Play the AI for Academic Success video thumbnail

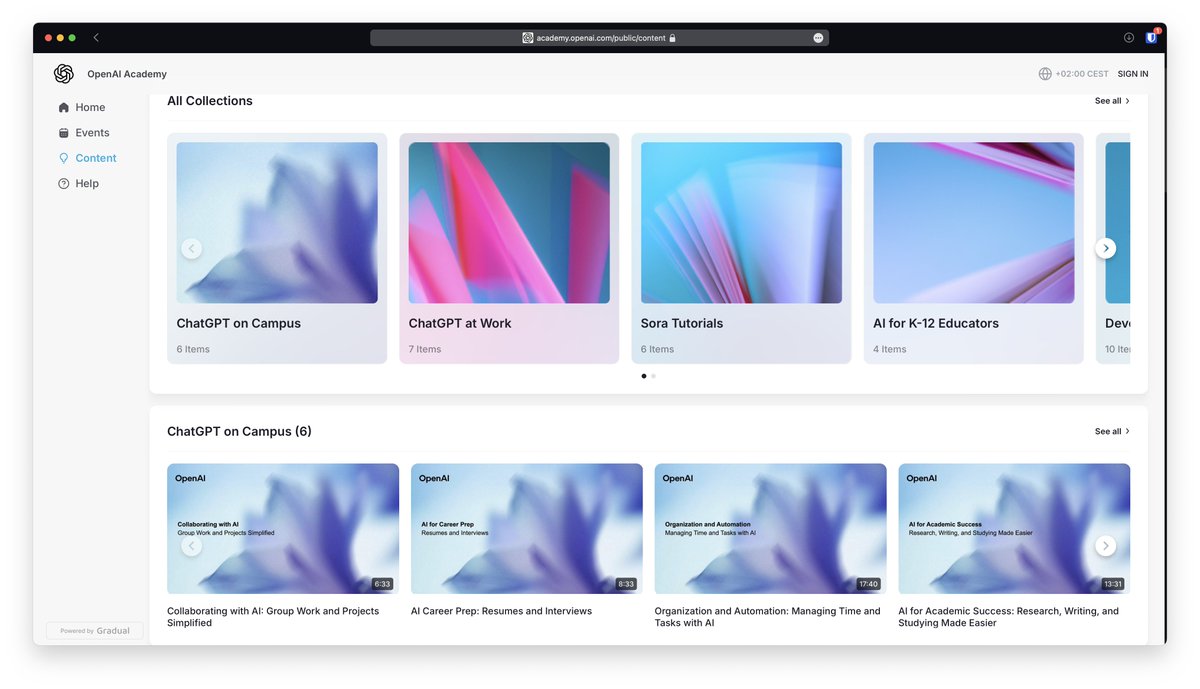1014,529
